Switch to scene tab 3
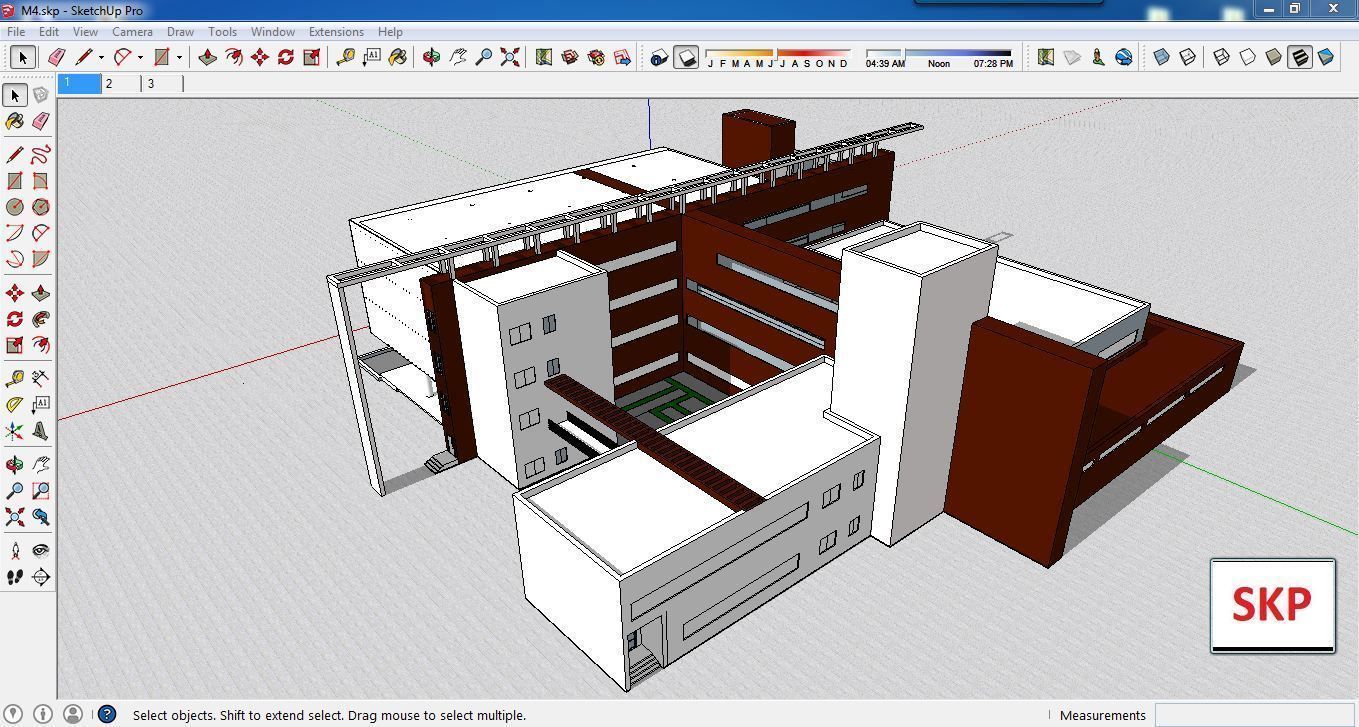The width and height of the screenshot is (1359, 727). [x=162, y=84]
